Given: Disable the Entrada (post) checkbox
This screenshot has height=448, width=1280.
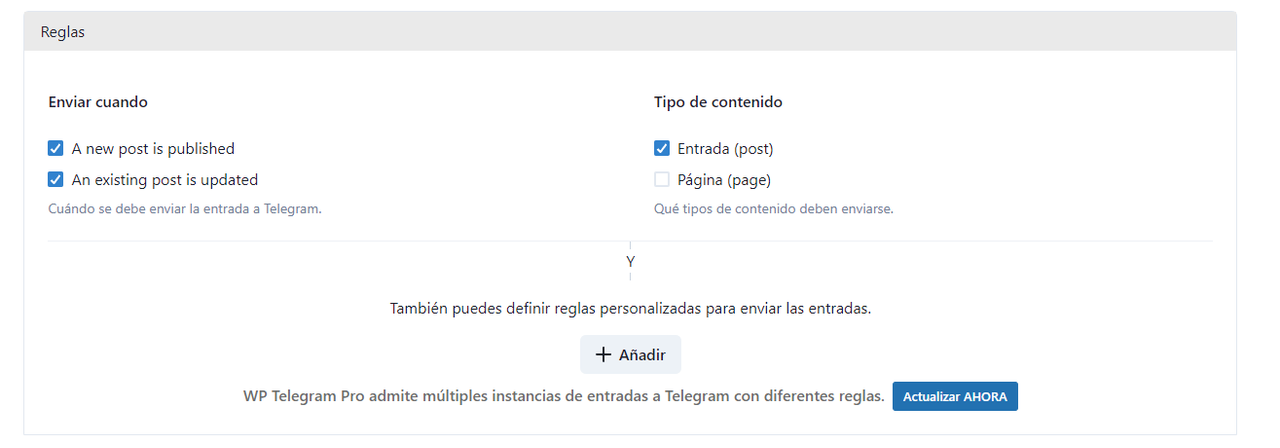Looking at the screenshot, I should [662, 149].
